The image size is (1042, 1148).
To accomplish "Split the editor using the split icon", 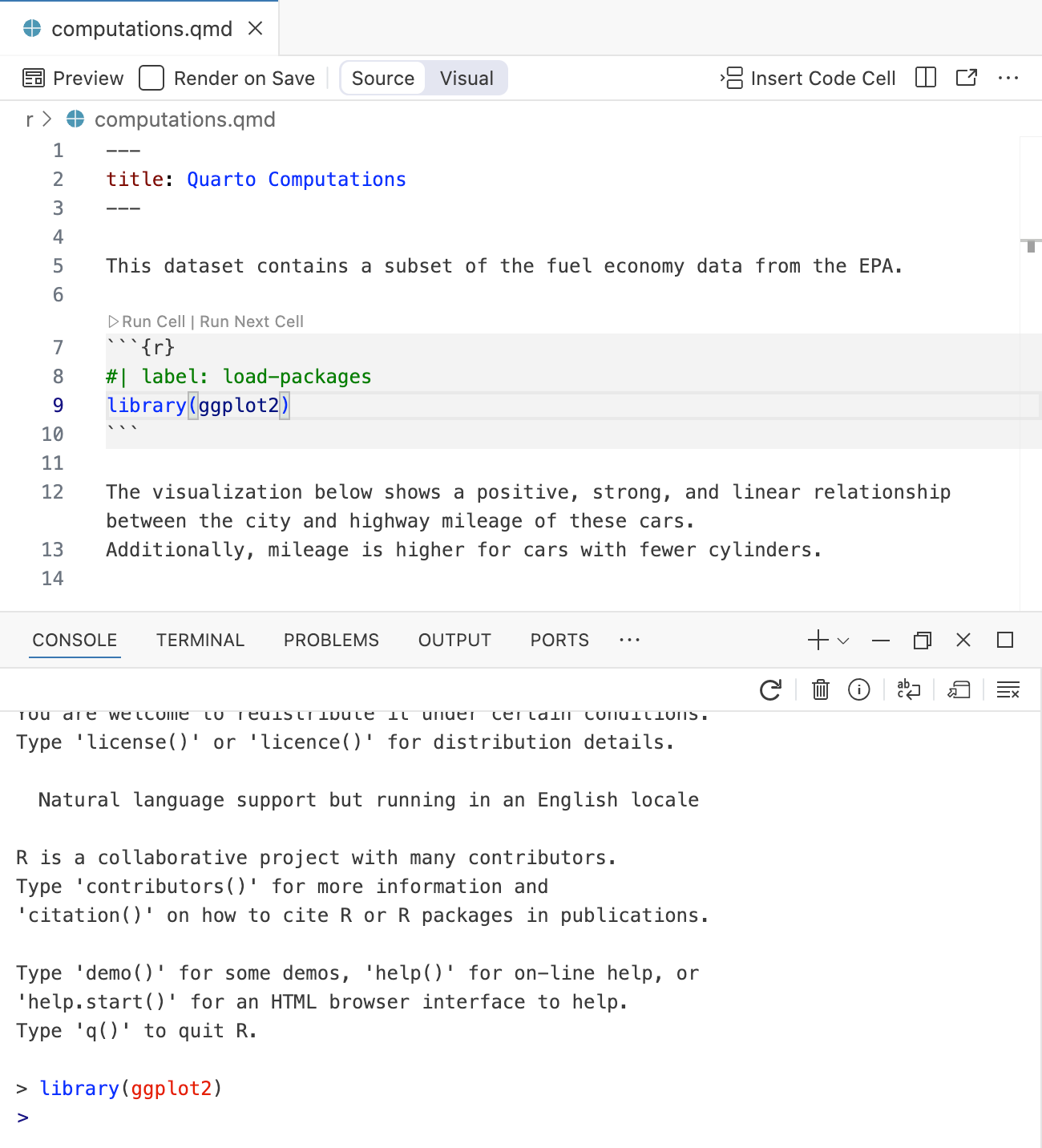I will [925, 78].
